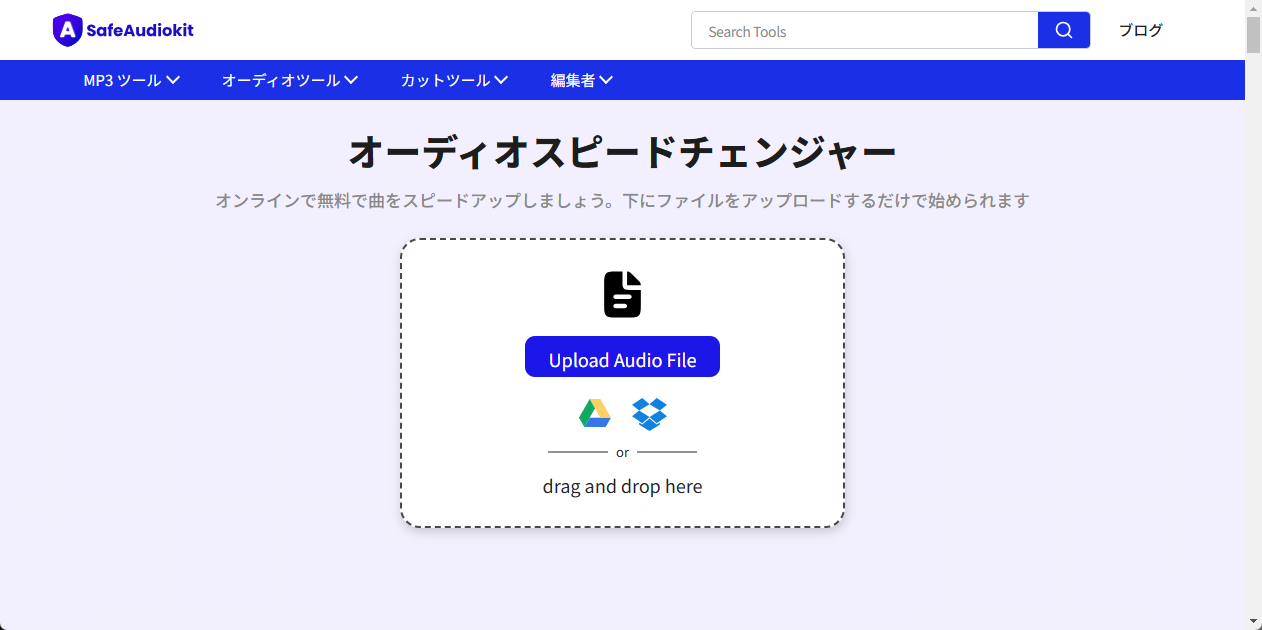1262x630 pixels.
Task: Click the search icon inside the blue box
Action: [x=1063, y=30]
